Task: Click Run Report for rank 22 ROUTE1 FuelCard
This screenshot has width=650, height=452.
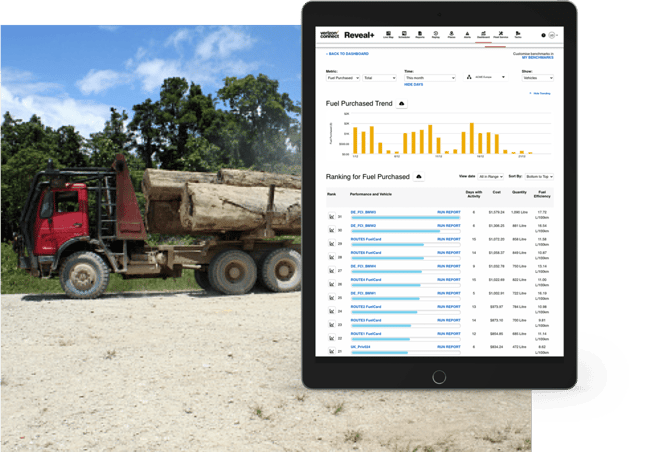Action: [449, 334]
